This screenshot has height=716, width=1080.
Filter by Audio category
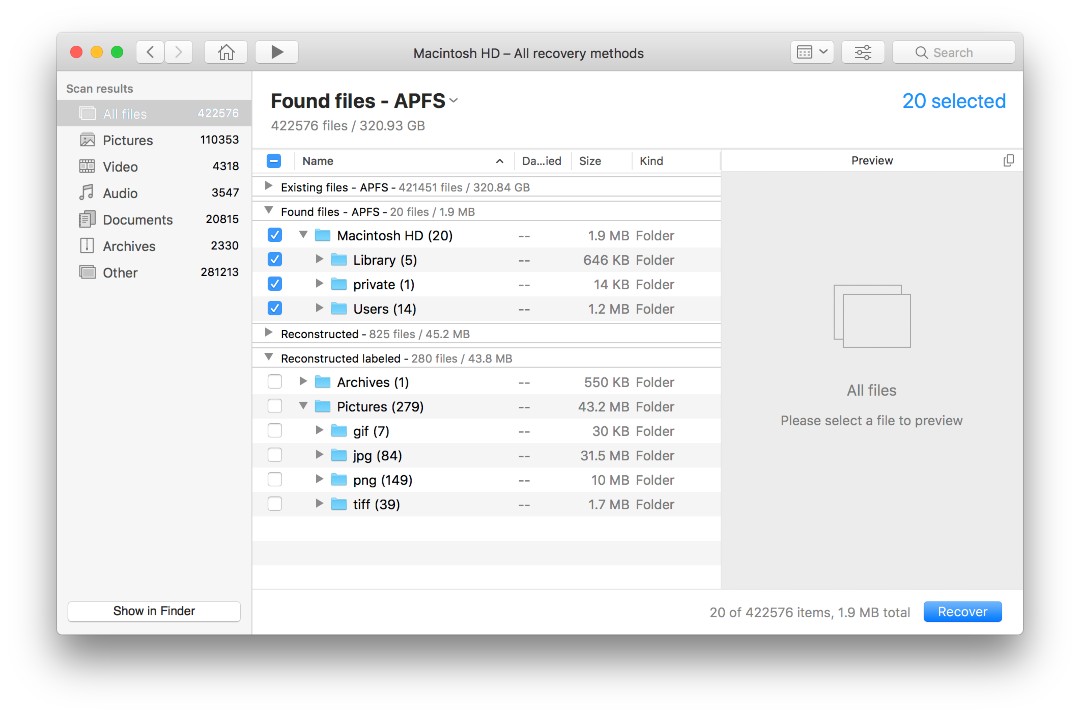[x=154, y=193]
